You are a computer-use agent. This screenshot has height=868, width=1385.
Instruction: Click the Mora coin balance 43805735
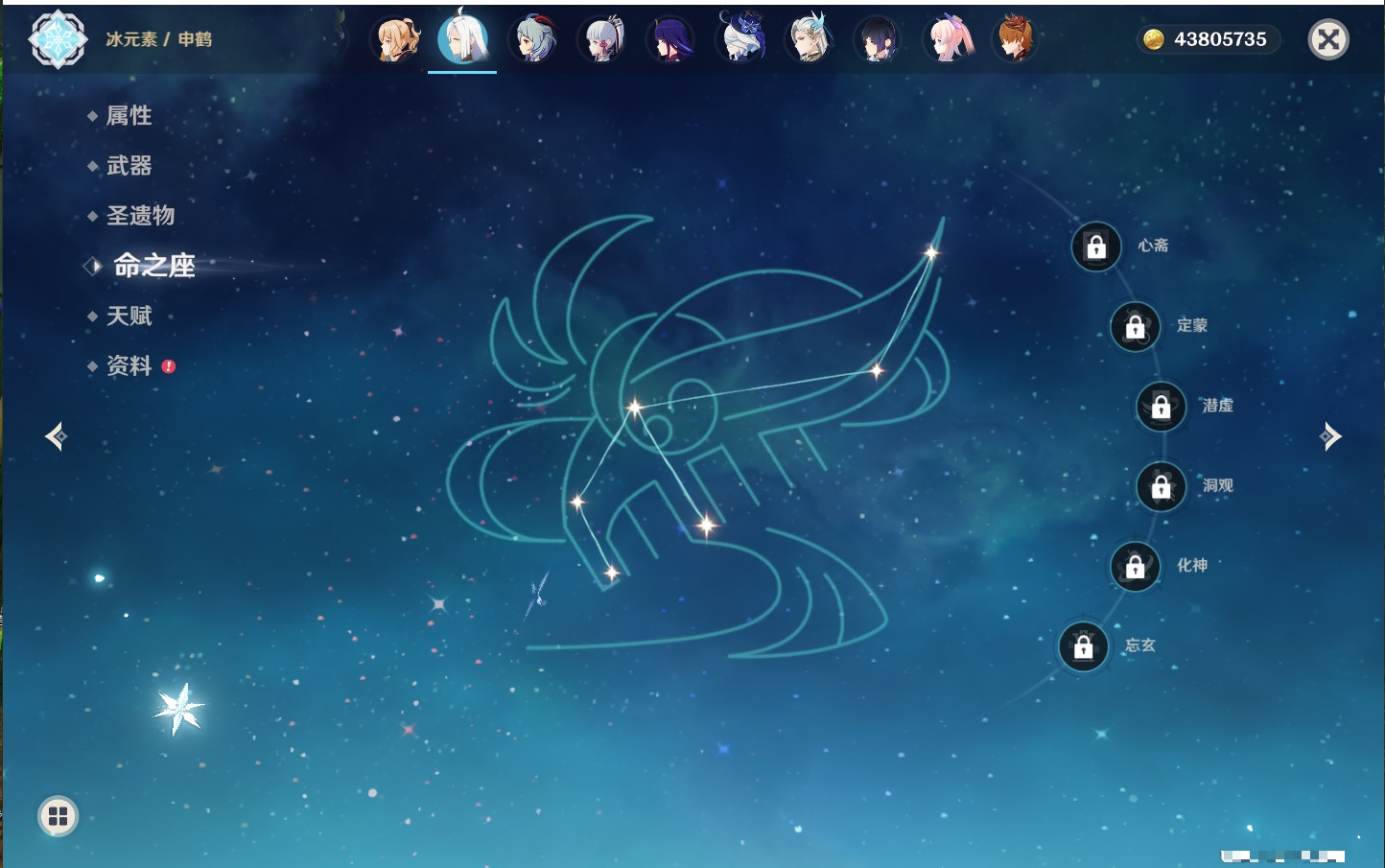pyautogui.click(x=1208, y=39)
